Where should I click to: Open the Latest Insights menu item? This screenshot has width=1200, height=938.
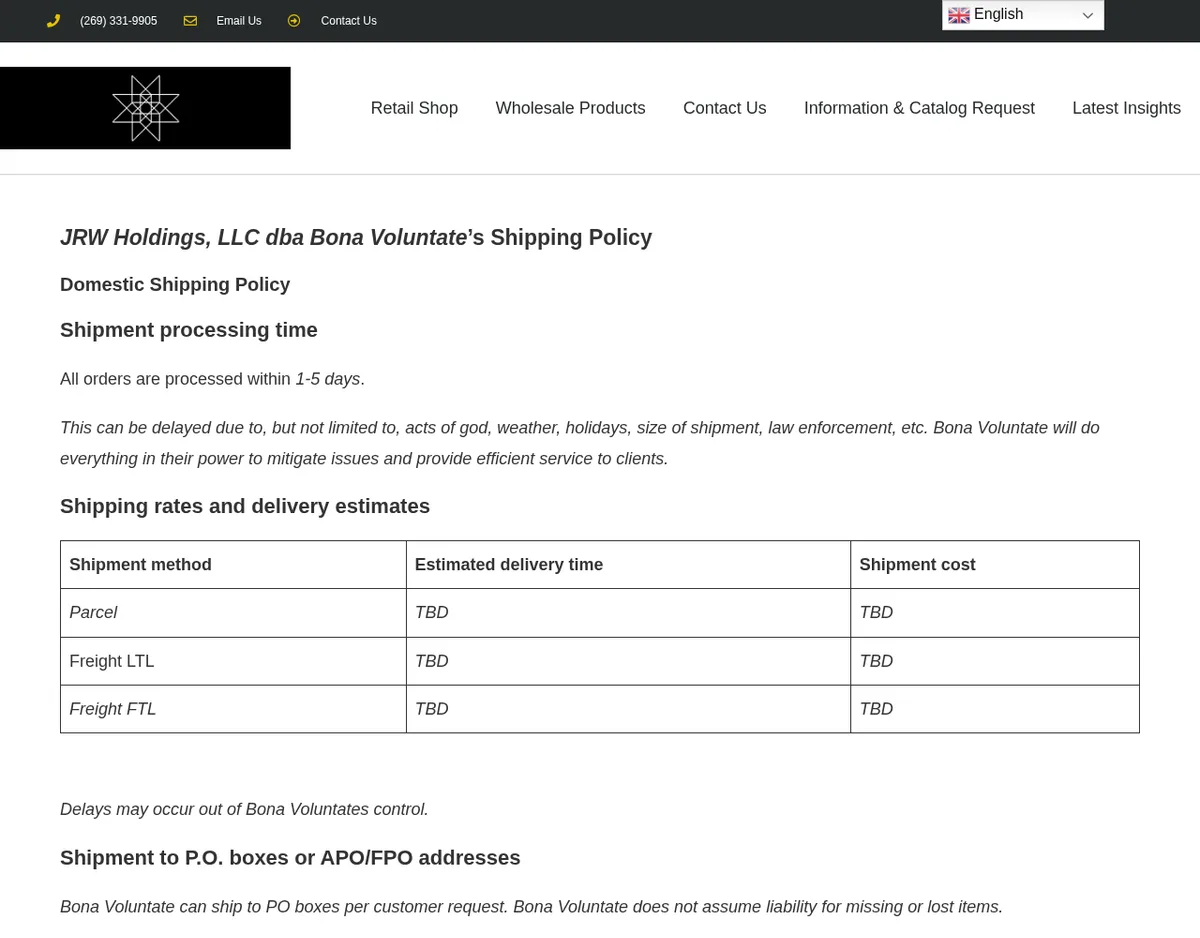click(1126, 108)
